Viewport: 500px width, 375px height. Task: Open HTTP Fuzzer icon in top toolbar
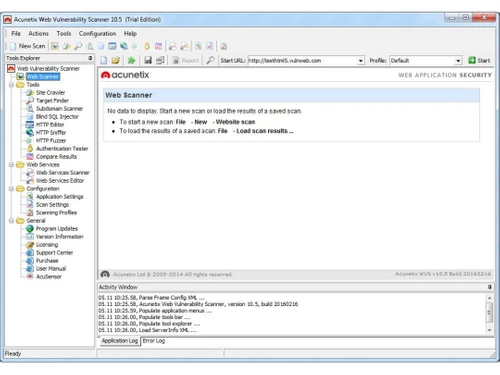135,46
